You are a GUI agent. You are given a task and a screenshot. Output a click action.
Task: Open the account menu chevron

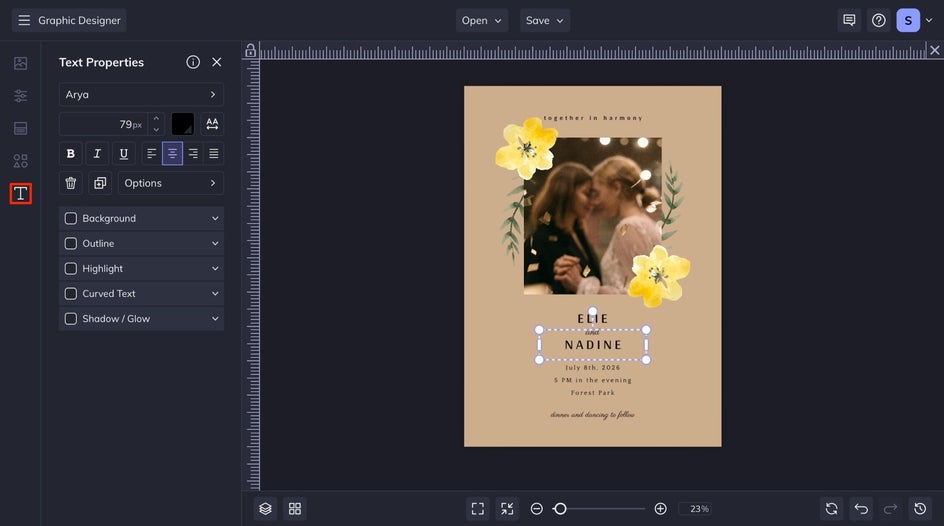(x=929, y=20)
